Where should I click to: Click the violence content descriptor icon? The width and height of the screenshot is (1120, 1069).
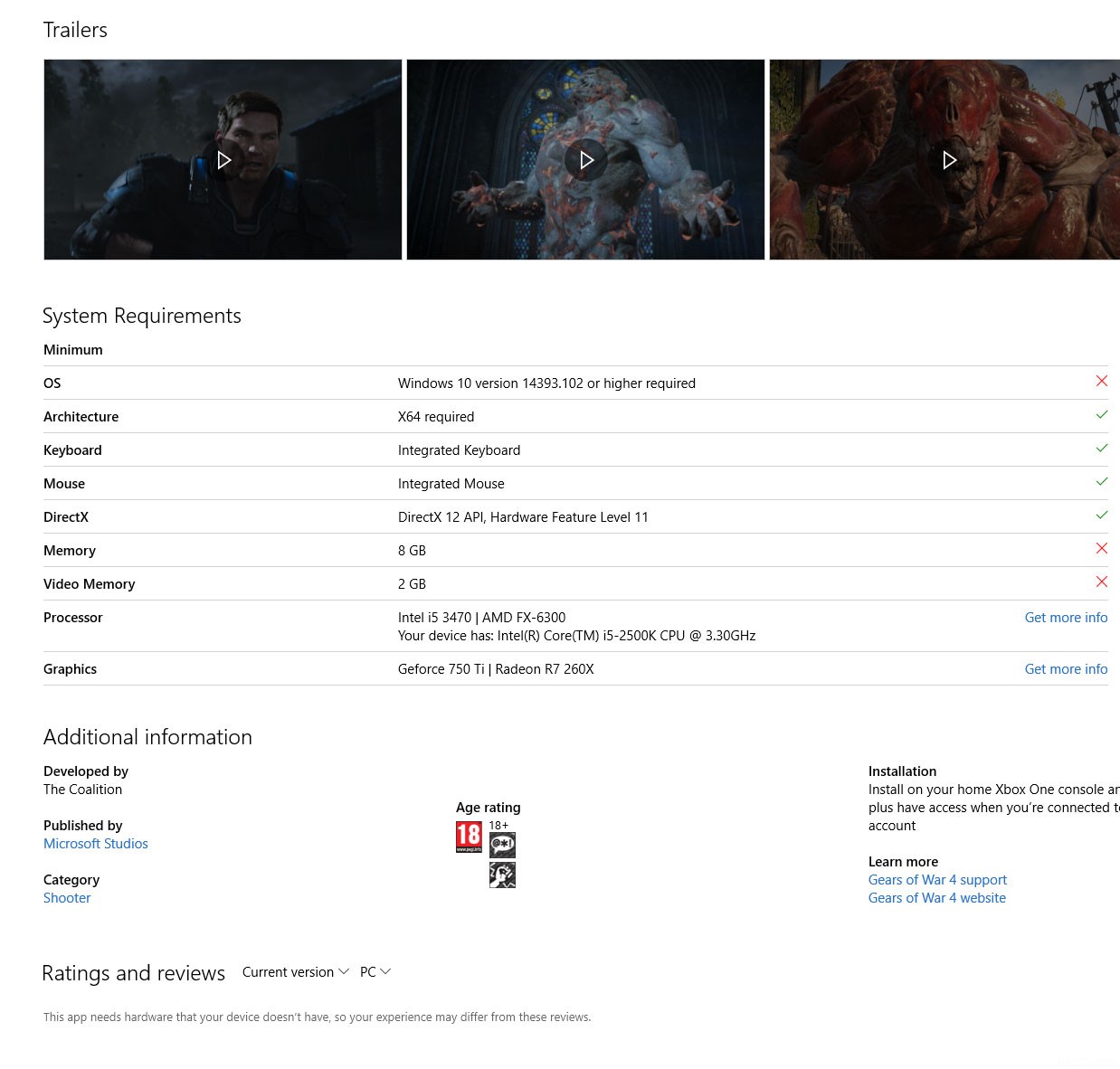pos(502,875)
